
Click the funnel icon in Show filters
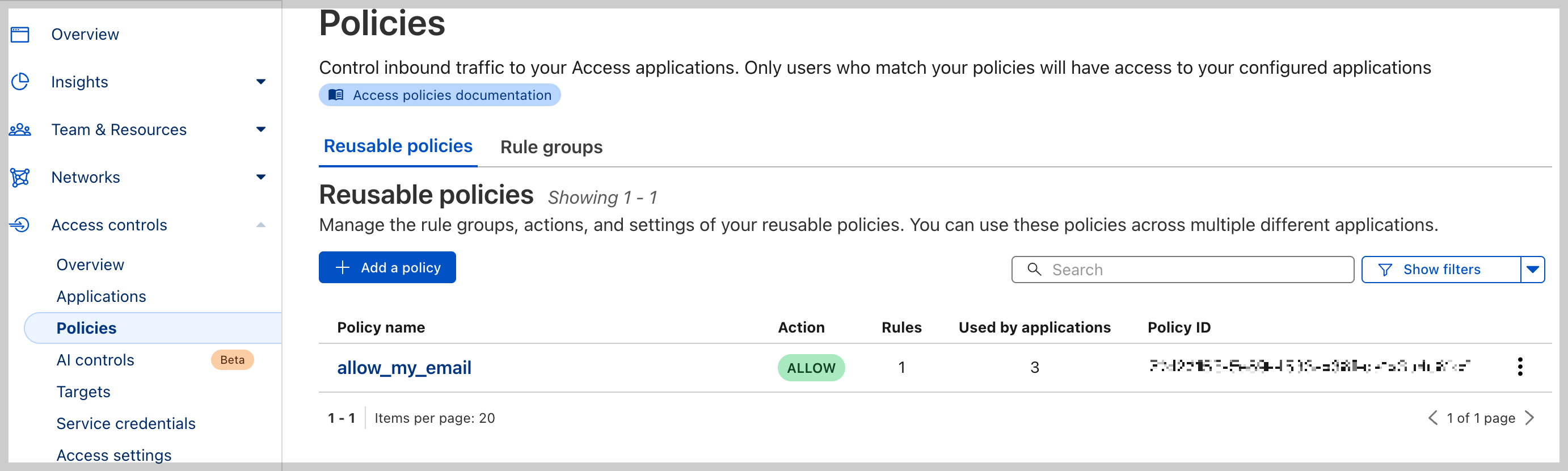[x=1385, y=270]
